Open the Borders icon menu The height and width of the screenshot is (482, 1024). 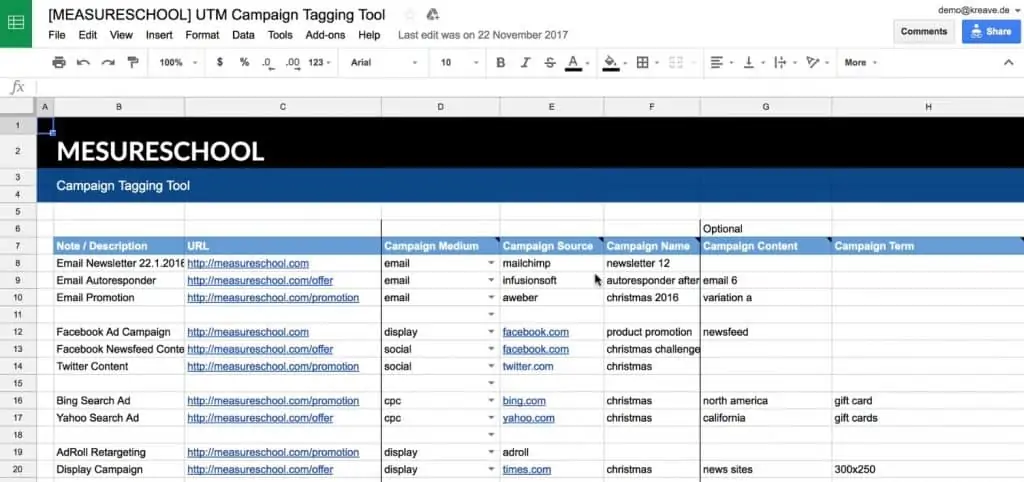(643, 63)
